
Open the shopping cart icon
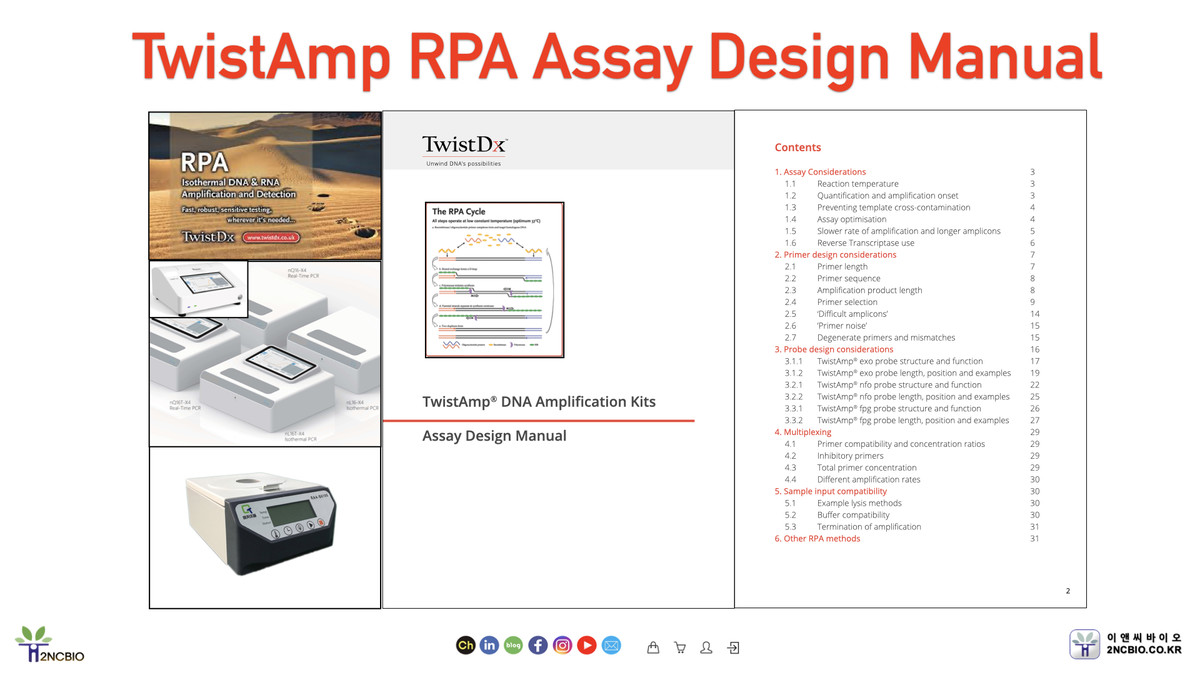click(x=680, y=647)
